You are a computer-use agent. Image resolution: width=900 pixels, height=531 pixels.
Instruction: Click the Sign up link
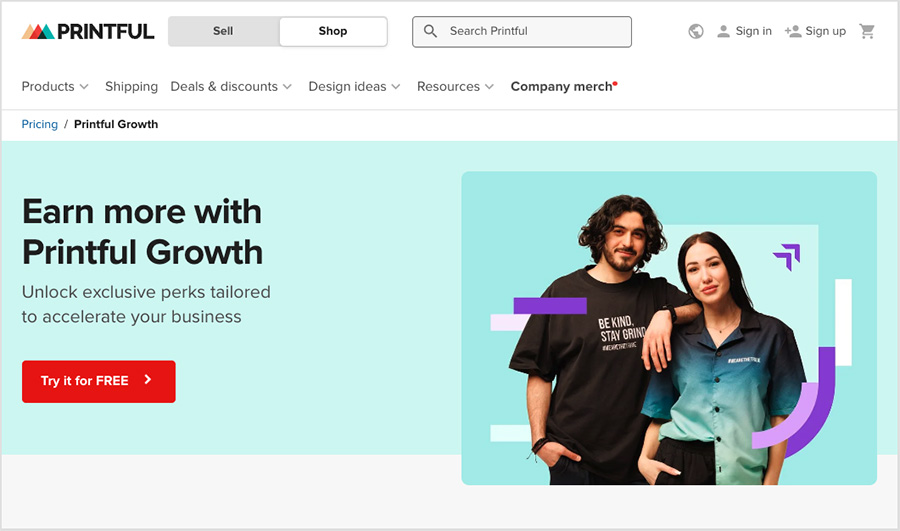(x=825, y=31)
